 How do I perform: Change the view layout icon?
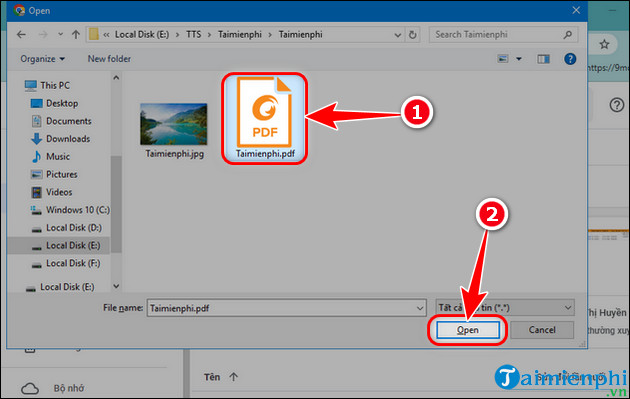tap(503, 59)
